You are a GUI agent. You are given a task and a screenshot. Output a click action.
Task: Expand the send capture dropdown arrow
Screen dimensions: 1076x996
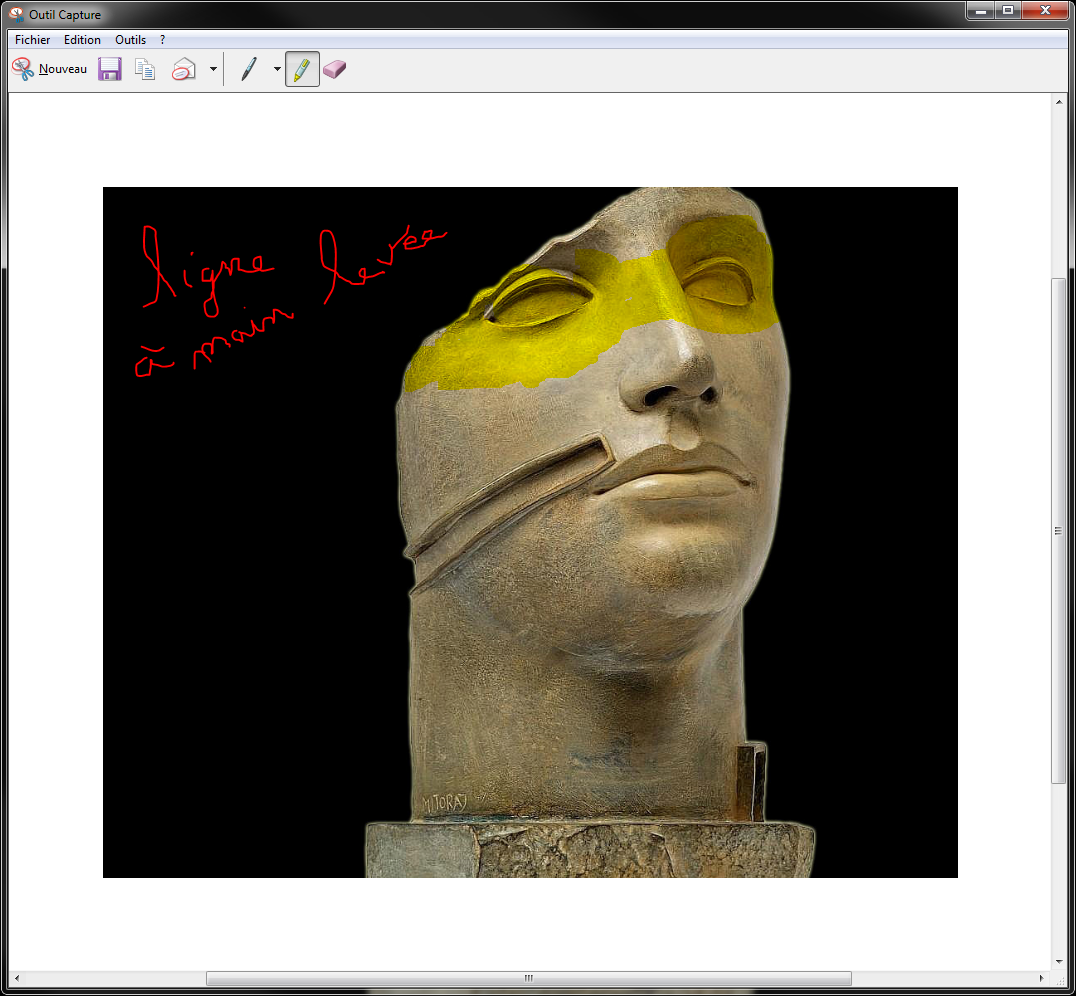click(213, 69)
